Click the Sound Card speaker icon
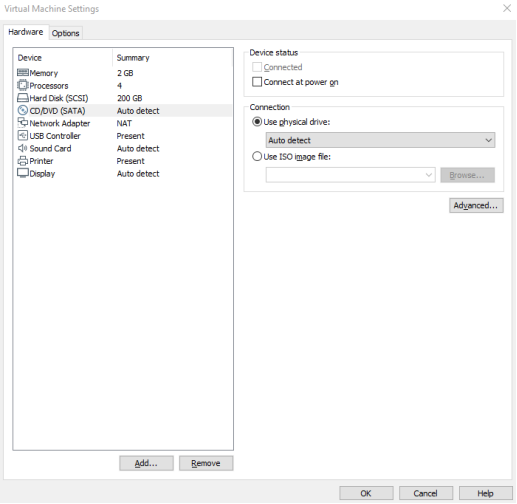 (23, 148)
